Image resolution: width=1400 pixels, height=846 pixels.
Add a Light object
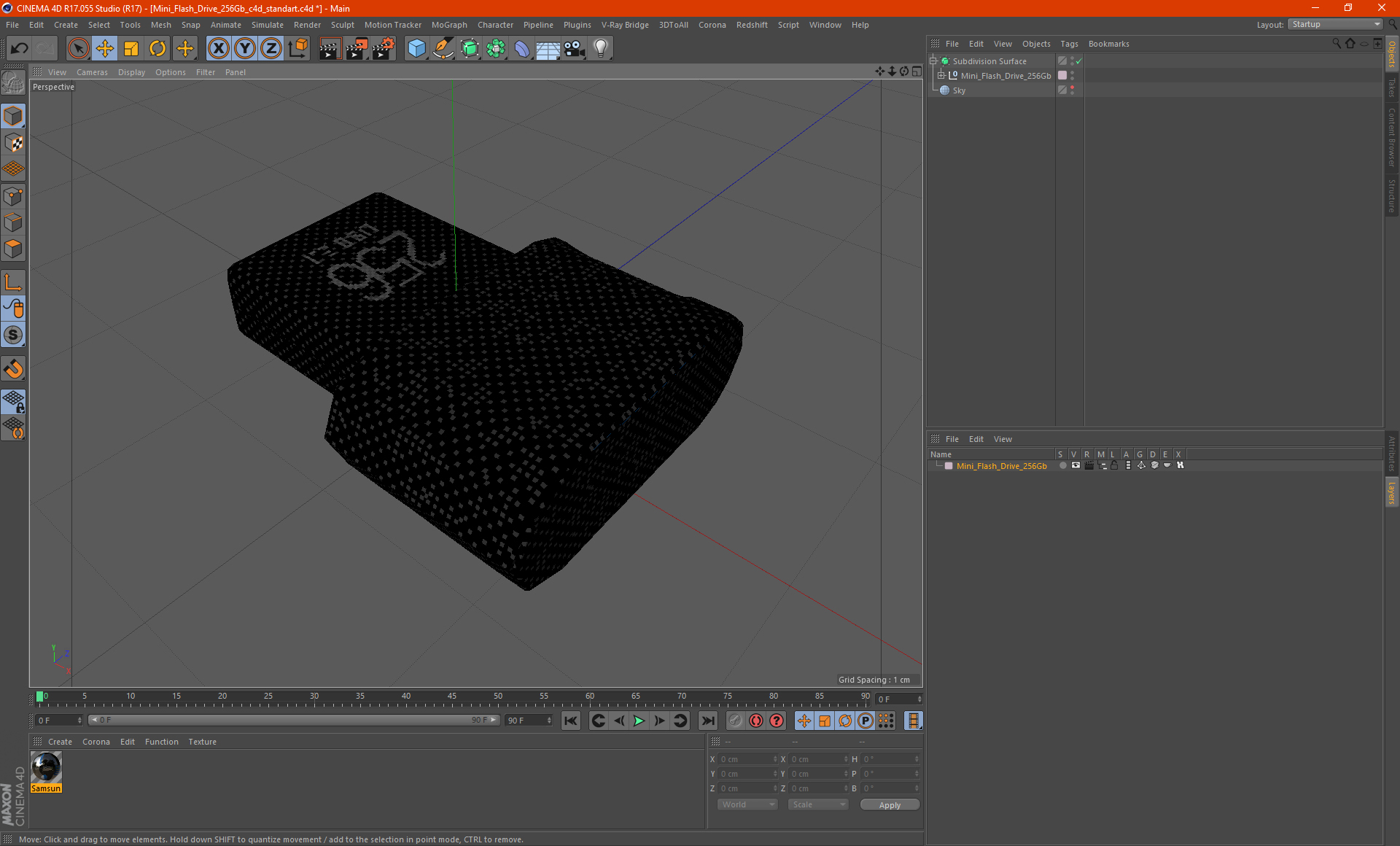coord(601,49)
